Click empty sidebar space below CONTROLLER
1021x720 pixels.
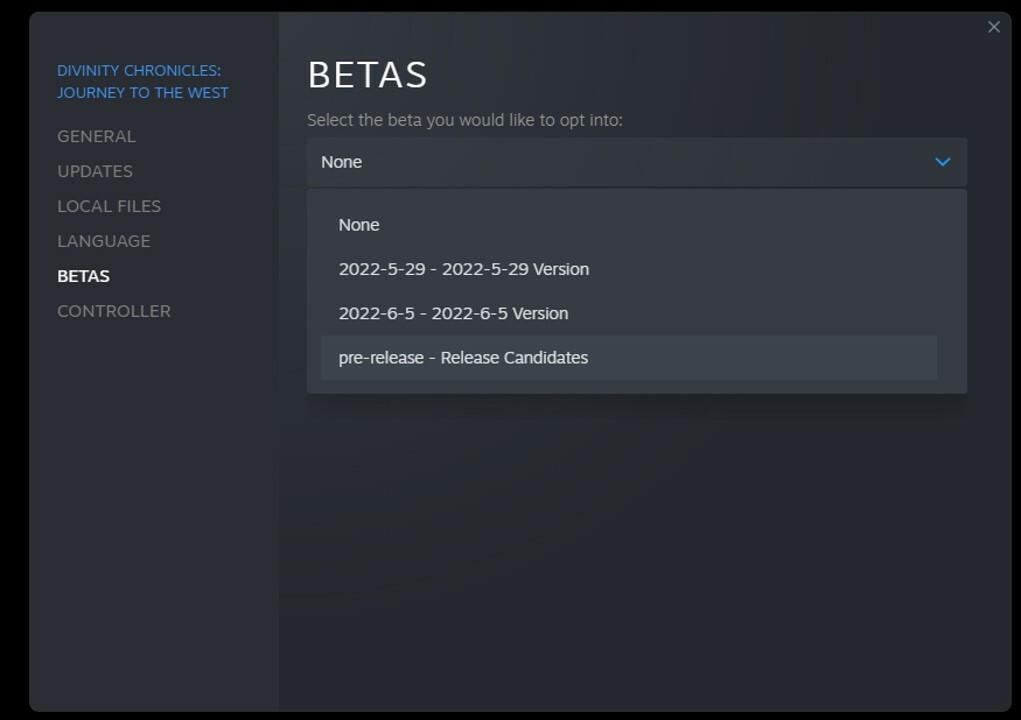[150, 500]
